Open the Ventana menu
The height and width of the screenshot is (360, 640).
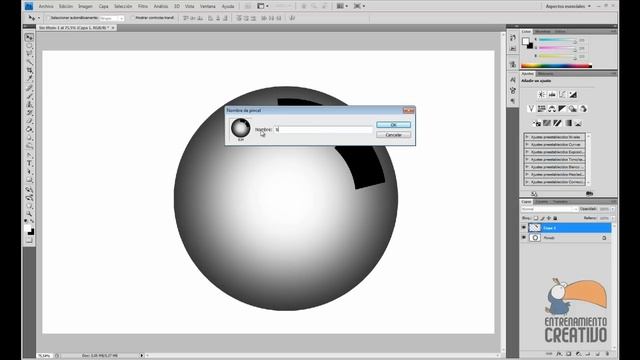pos(208,7)
